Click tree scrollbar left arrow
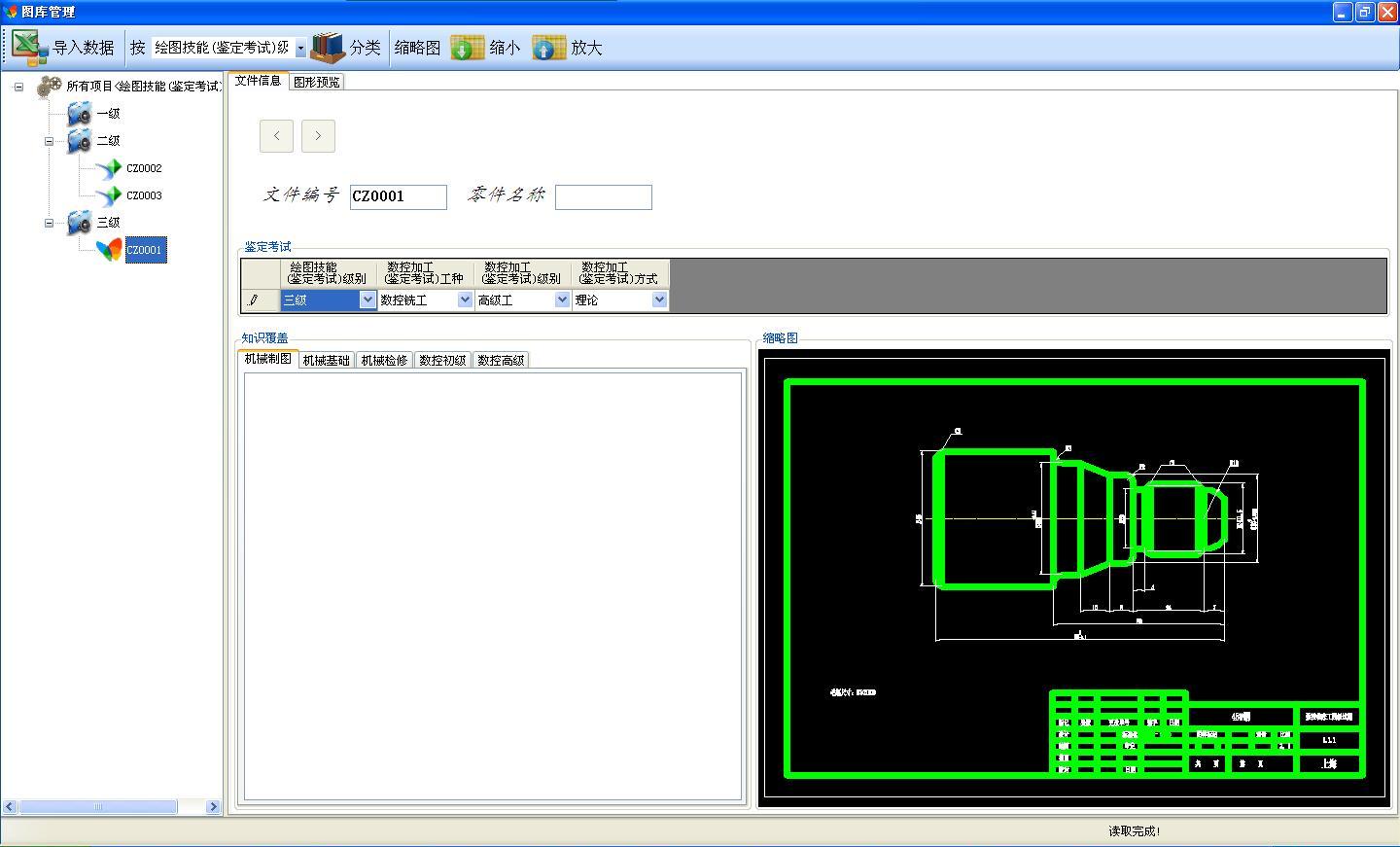This screenshot has width=1400, height=847. click(10, 807)
